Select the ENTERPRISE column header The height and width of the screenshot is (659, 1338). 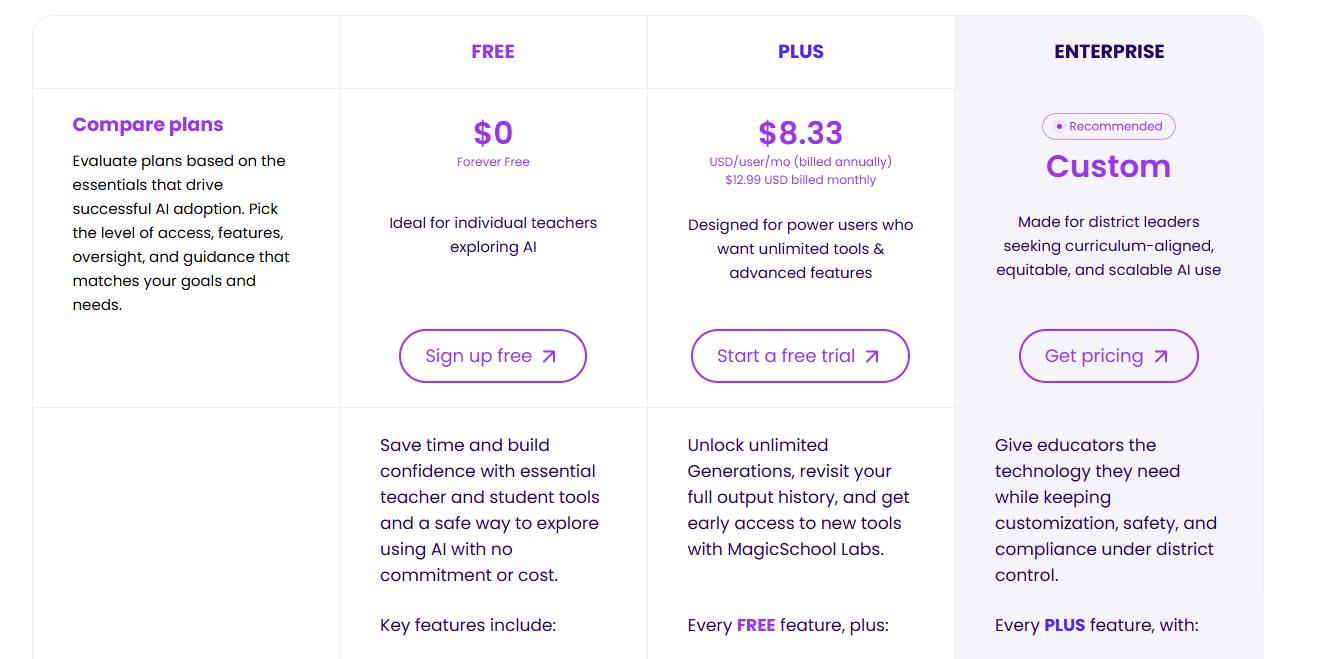1108,51
